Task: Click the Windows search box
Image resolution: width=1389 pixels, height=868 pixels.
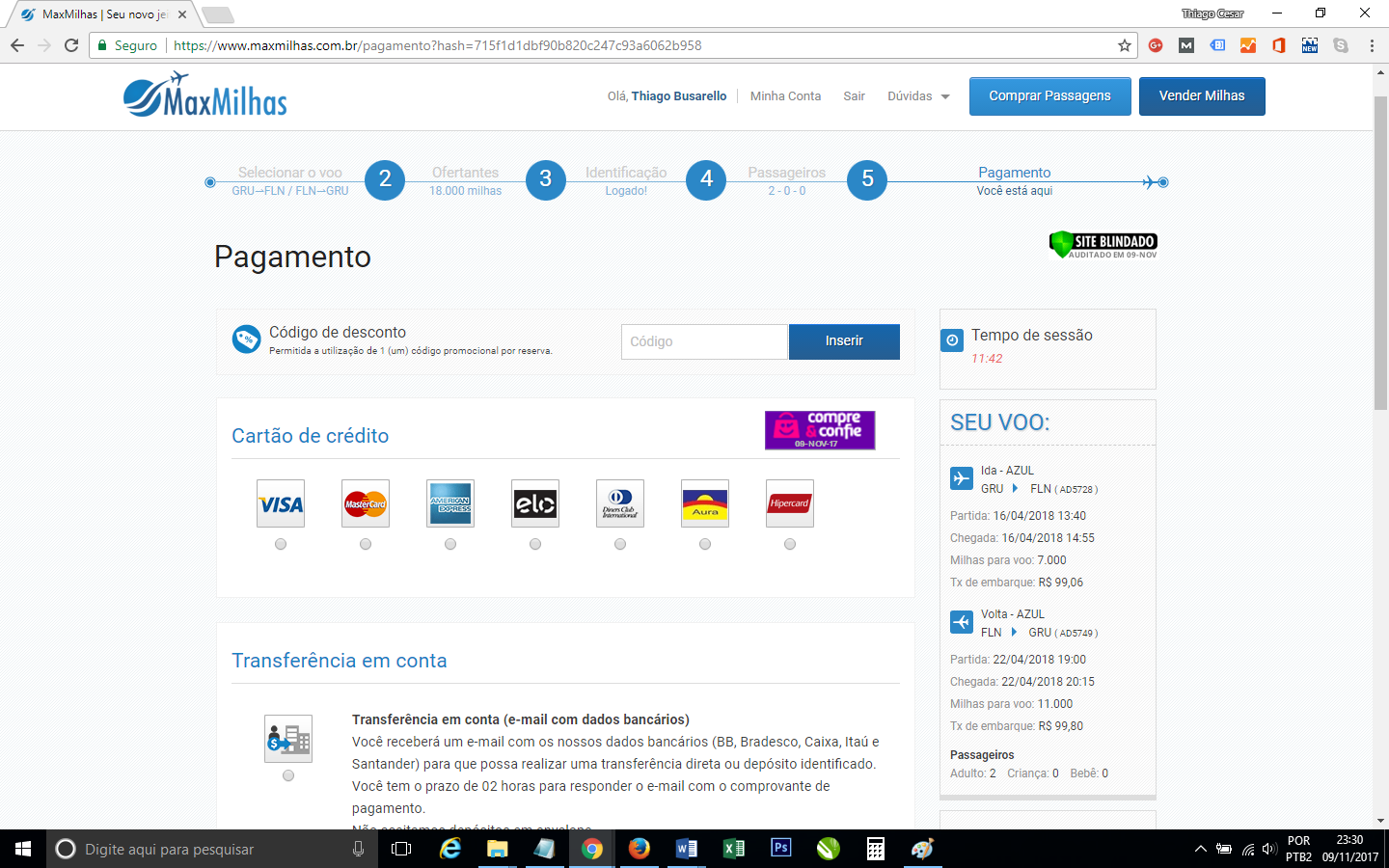Action: click(210, 849)
